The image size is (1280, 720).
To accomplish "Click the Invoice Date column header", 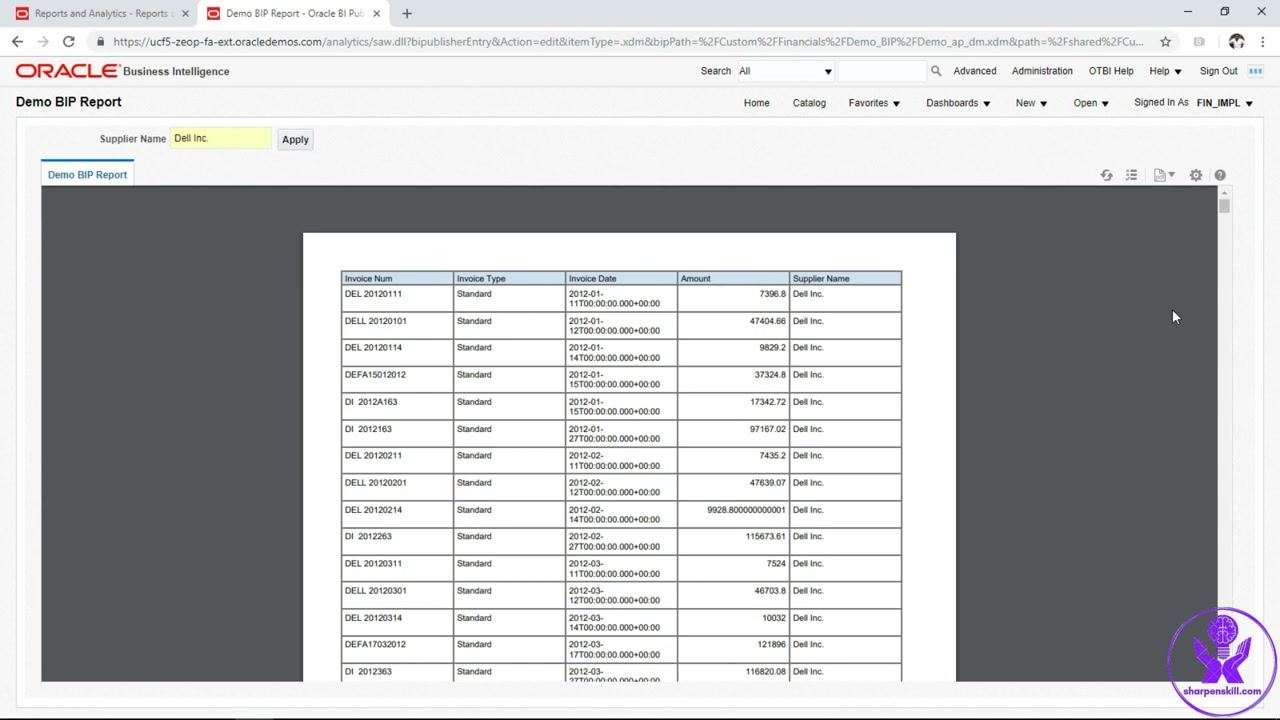I will pyautogui.click(x=621, y=278).
